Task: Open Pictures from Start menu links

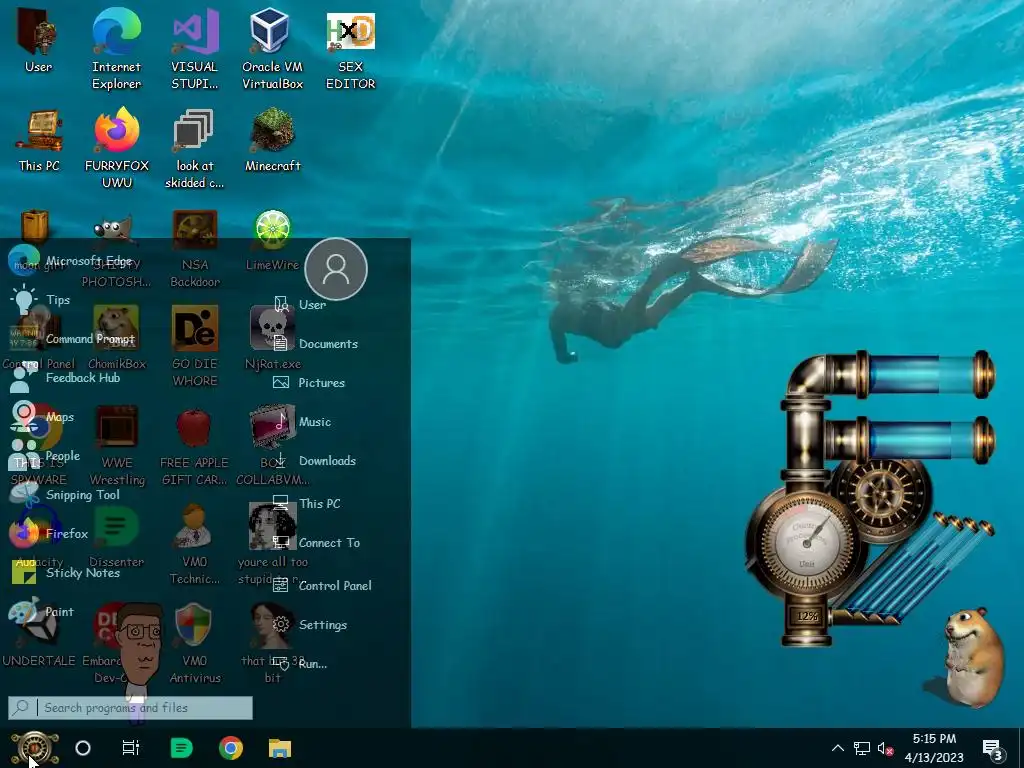Action: click(310, 383)
